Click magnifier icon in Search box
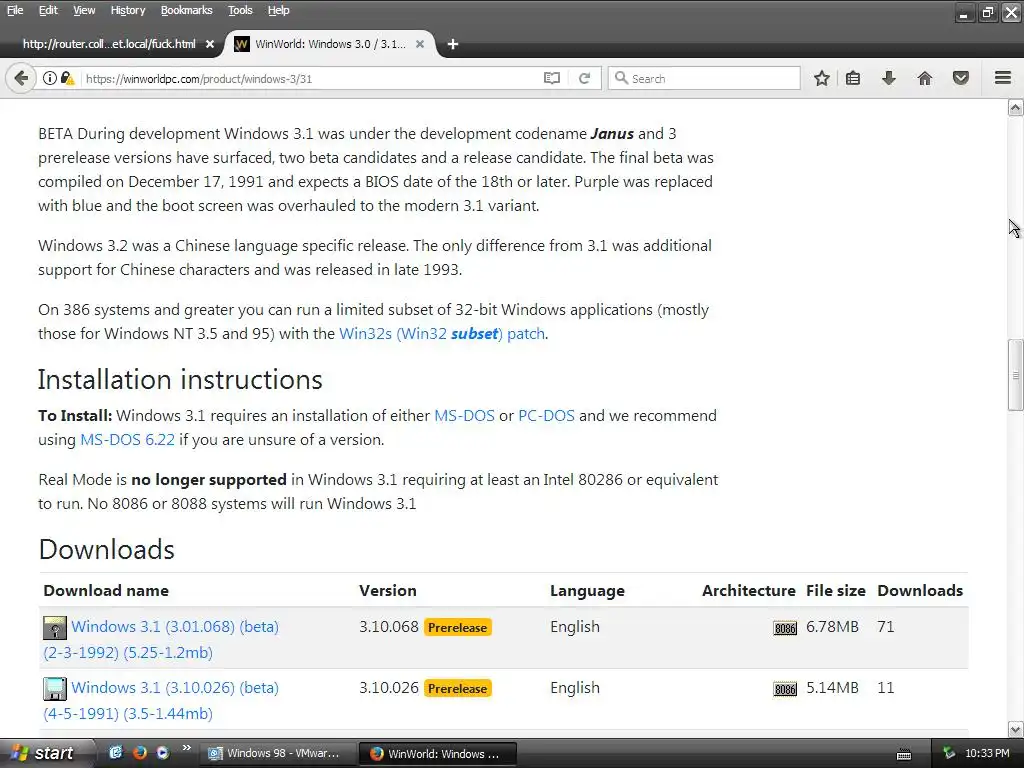The image size is (1024, 768). point(621,78)
